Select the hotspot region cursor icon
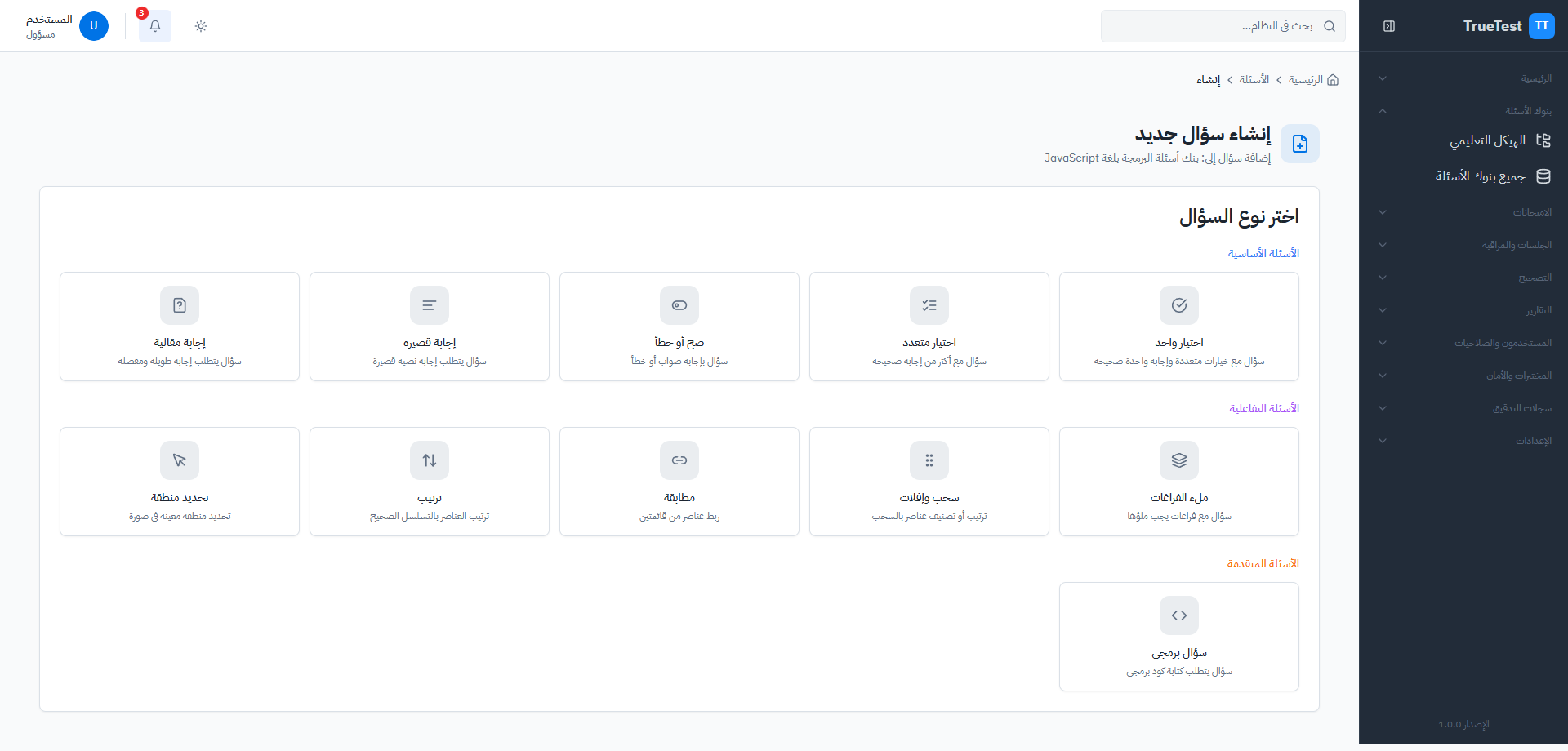This screenshot has height=751, width=1568. pyautogui.click(x=180, y=460)
